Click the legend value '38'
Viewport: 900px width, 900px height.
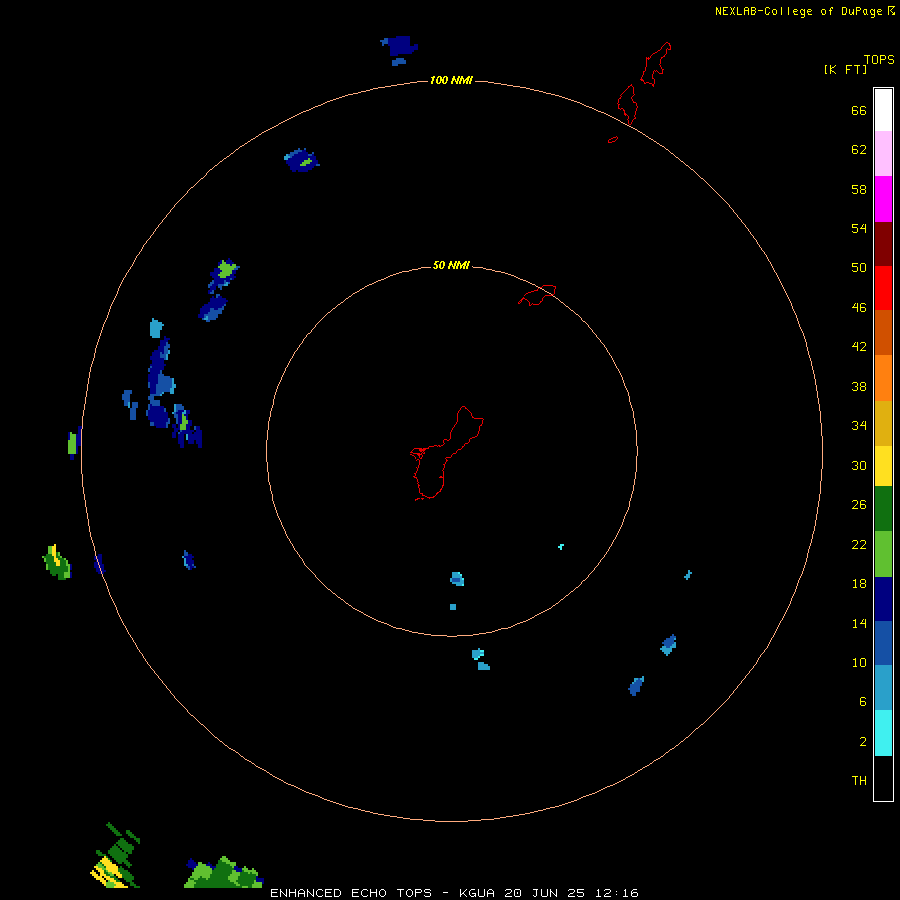859,386
